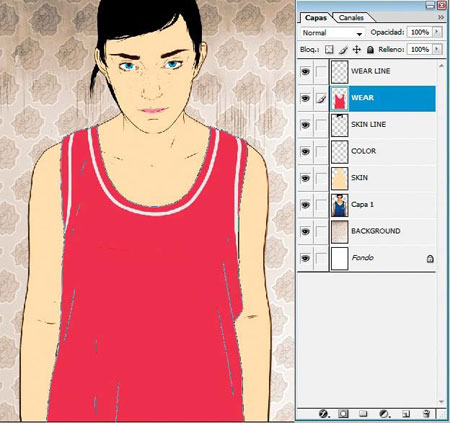450x423 pixels.
Task: Select the Capa 1 layer thumbnail
Action: (340, 205)
